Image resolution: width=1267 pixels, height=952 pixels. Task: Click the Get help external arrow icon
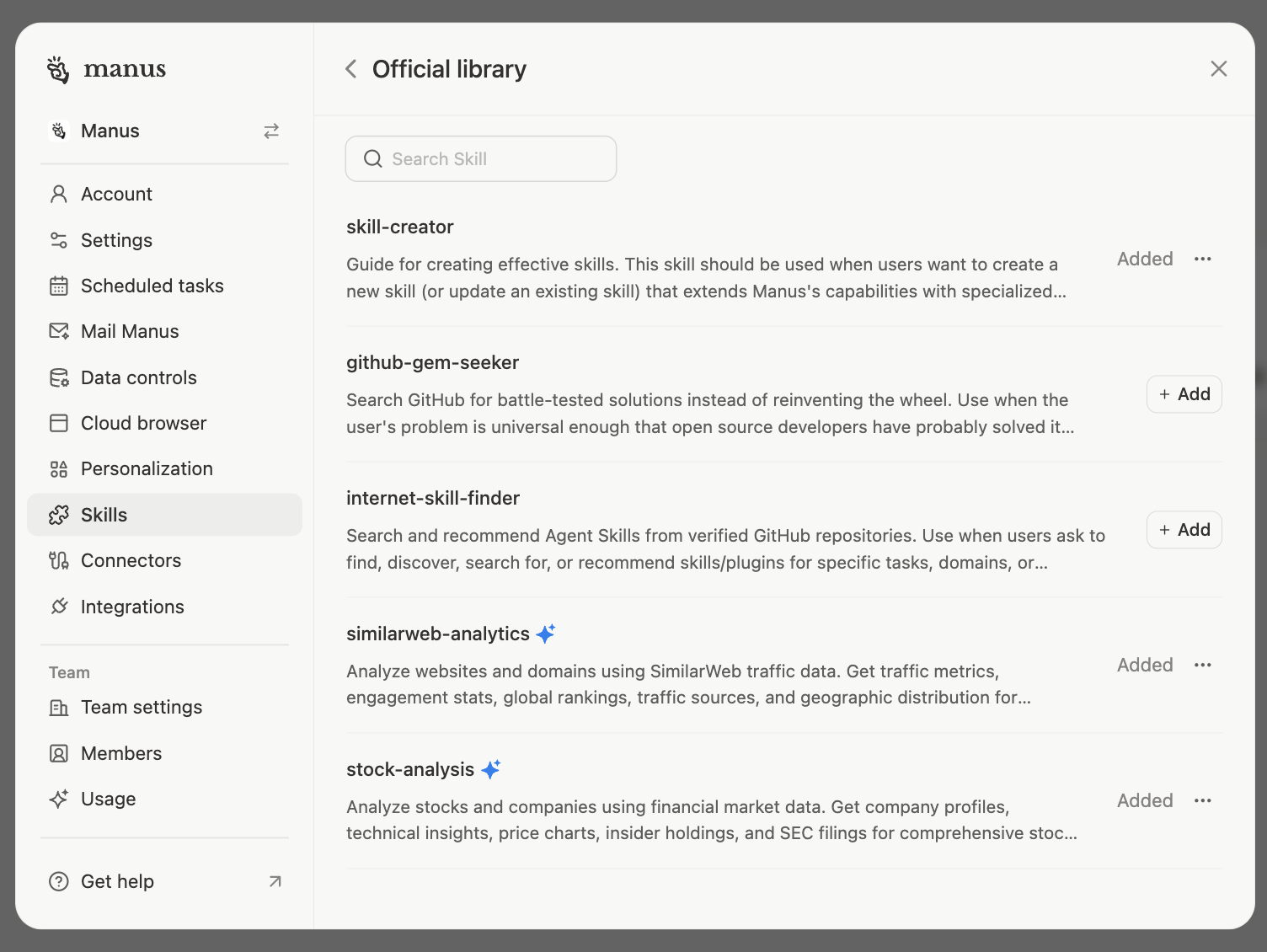[x=275, y=882]
